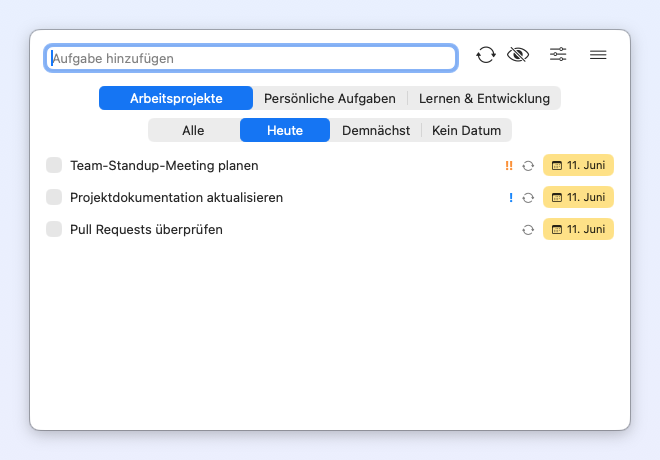Image resolution: width=660 pixels, height=460 pixels.
Task: Click blue exclamation priority on Projektdokumentation task
Action: click(511, 197)
